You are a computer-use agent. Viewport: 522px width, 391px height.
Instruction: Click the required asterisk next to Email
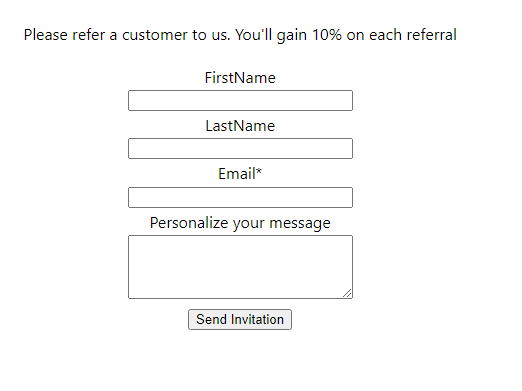(259, 171)
